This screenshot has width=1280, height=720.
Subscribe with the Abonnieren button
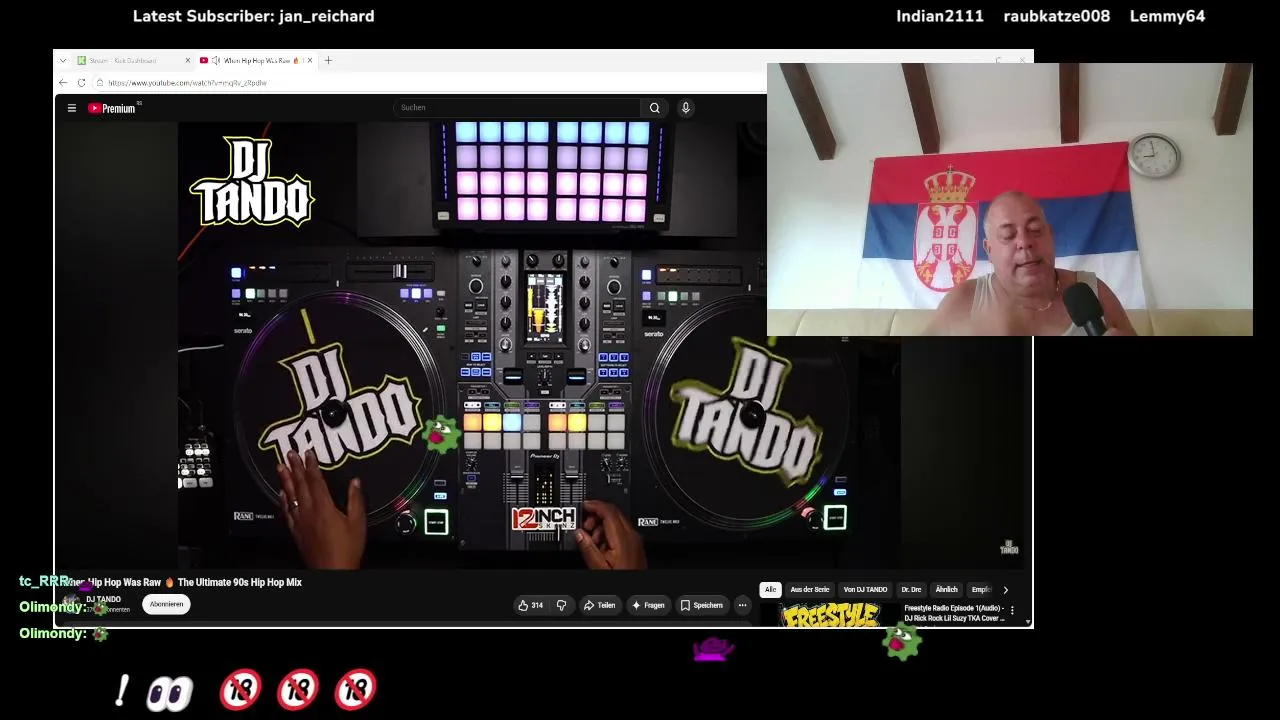167,604
